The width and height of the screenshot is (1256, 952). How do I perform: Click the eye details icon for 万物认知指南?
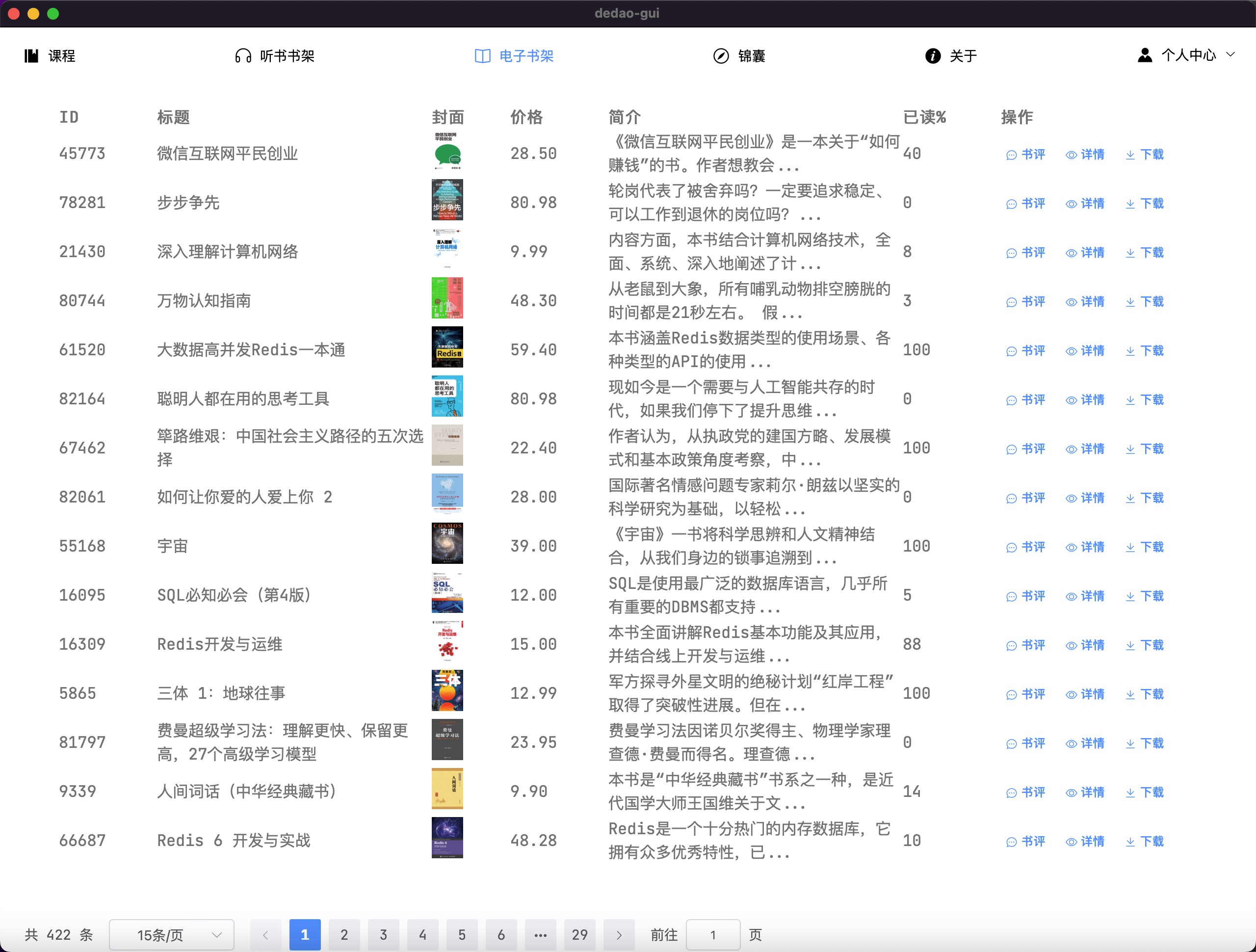(x=1071, y=302)
